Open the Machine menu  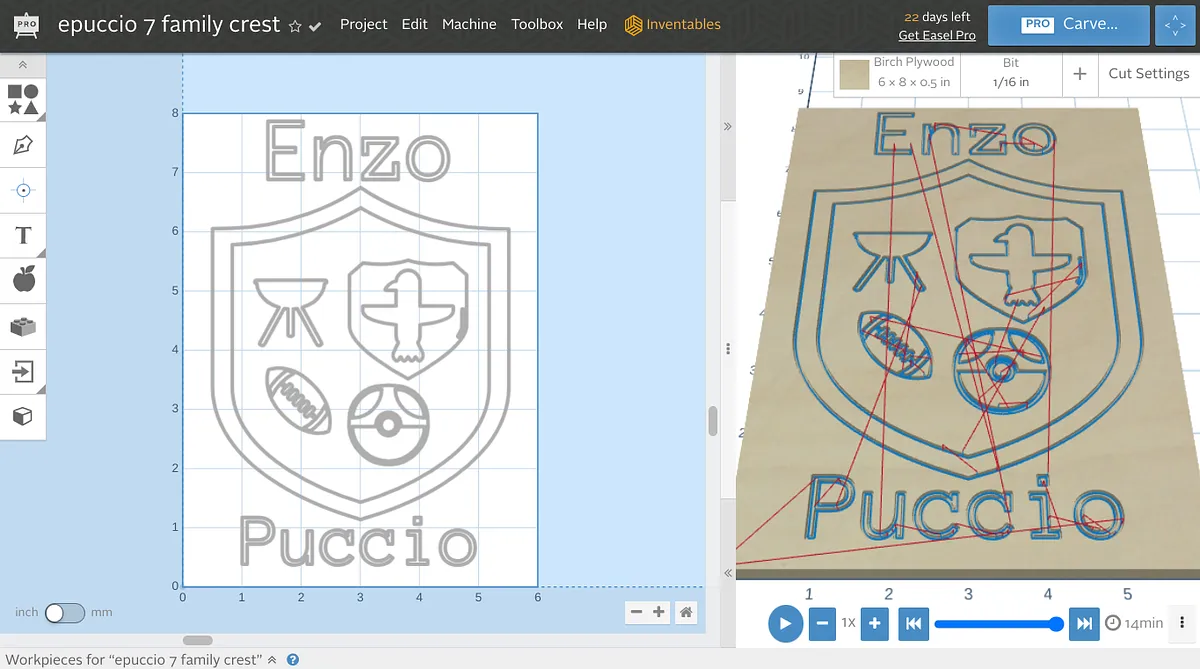[469, 24]
